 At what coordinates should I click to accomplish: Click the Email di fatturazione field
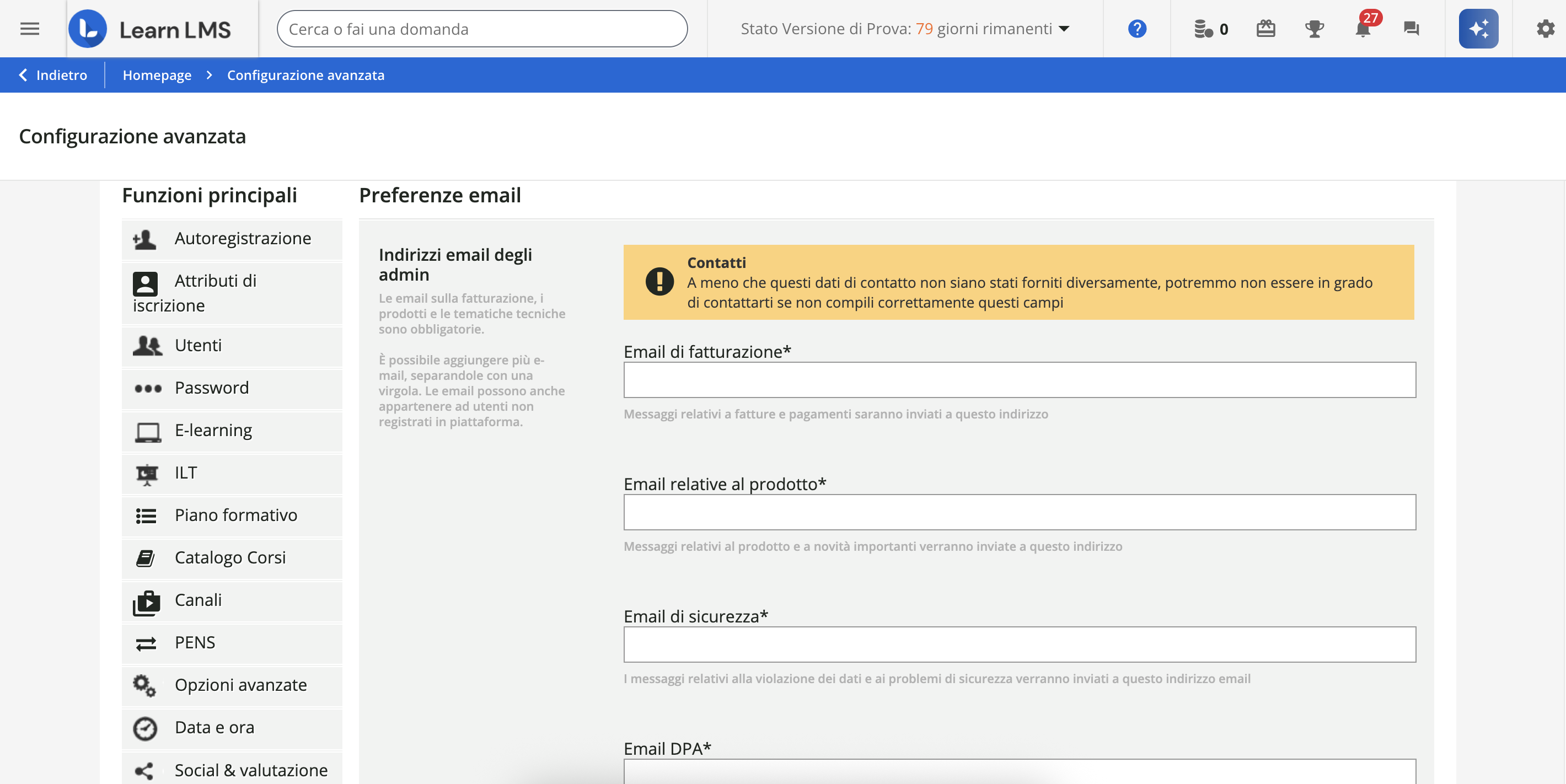pos(1020,380)
